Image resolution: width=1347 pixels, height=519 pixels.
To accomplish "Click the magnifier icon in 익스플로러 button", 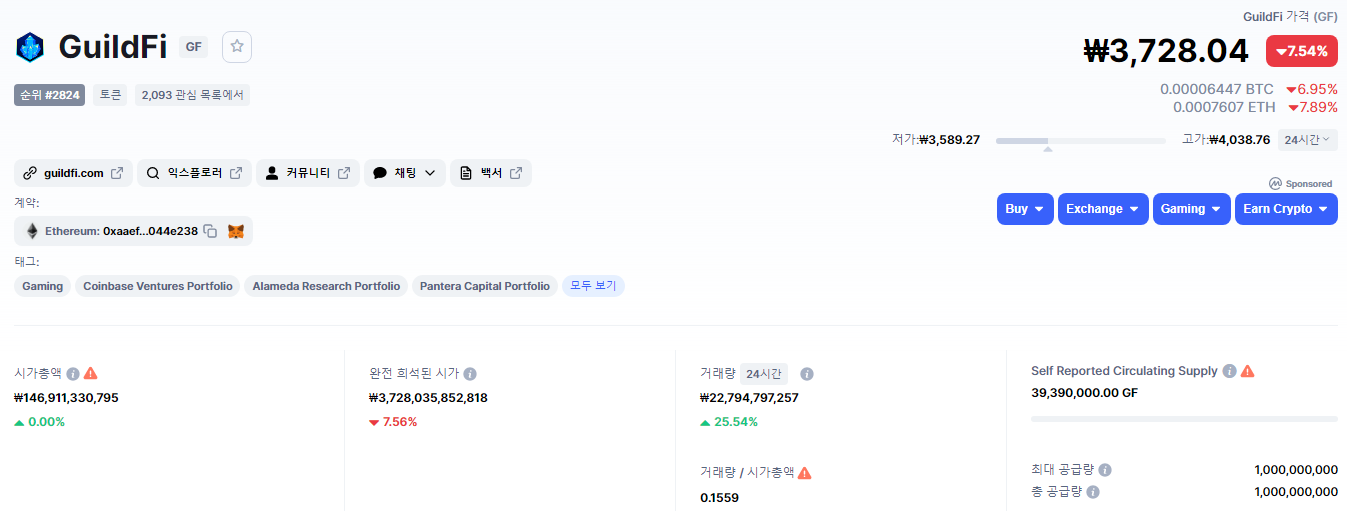I will [153, 173].
